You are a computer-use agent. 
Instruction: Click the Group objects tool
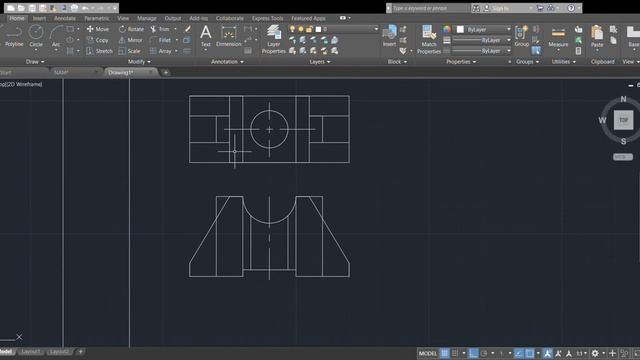click(521, 36)
